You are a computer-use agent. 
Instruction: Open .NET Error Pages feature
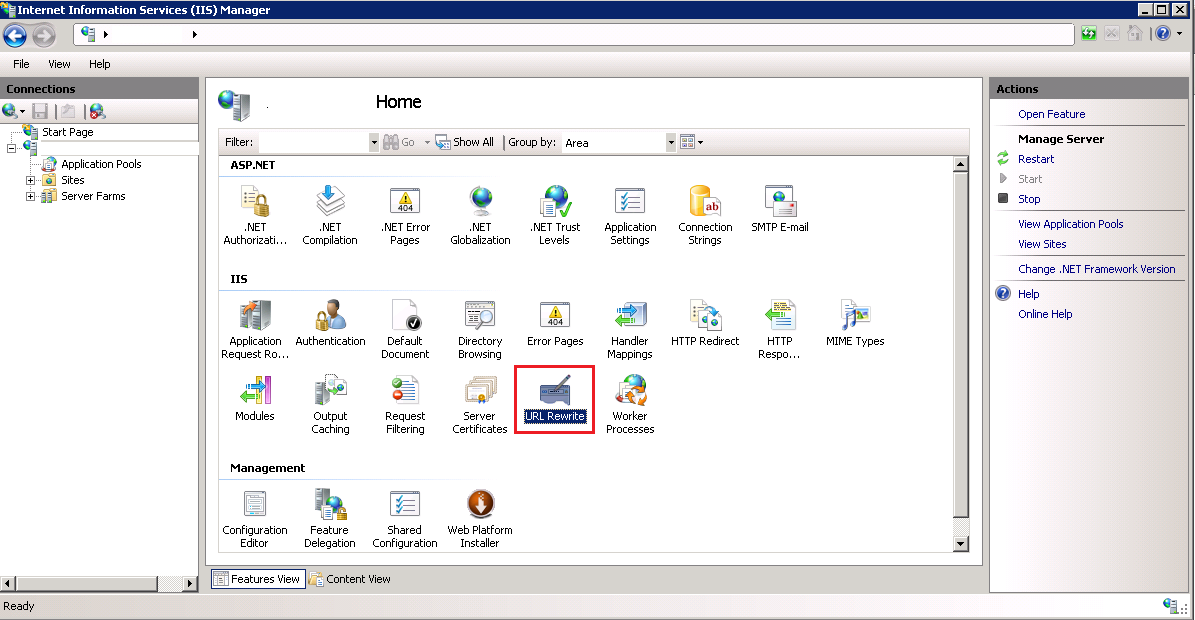(x=405, y=216)
